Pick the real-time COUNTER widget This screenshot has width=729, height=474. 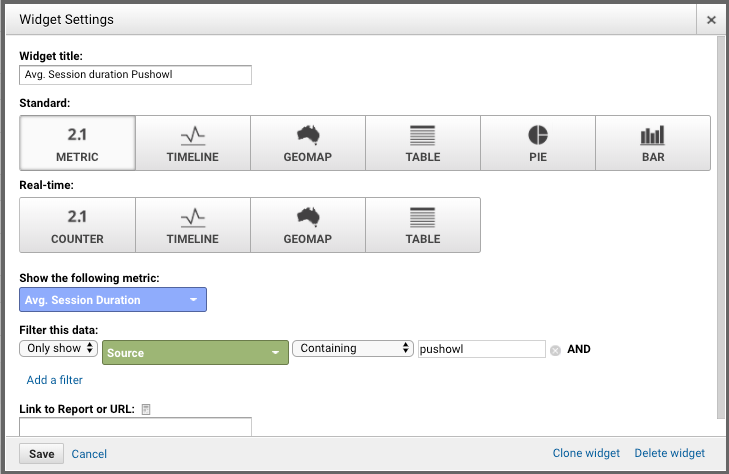78,225
